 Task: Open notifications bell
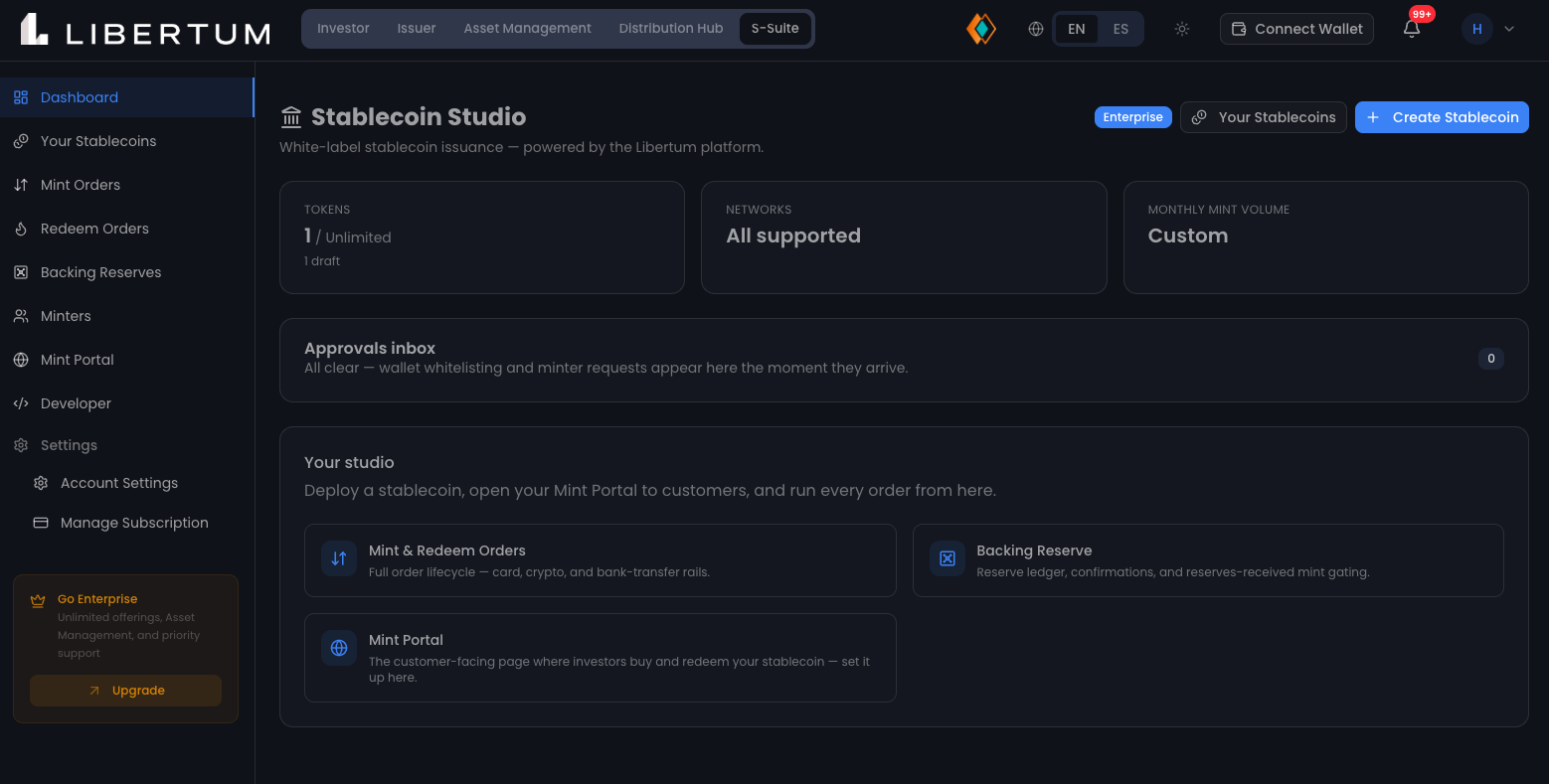1412,29
